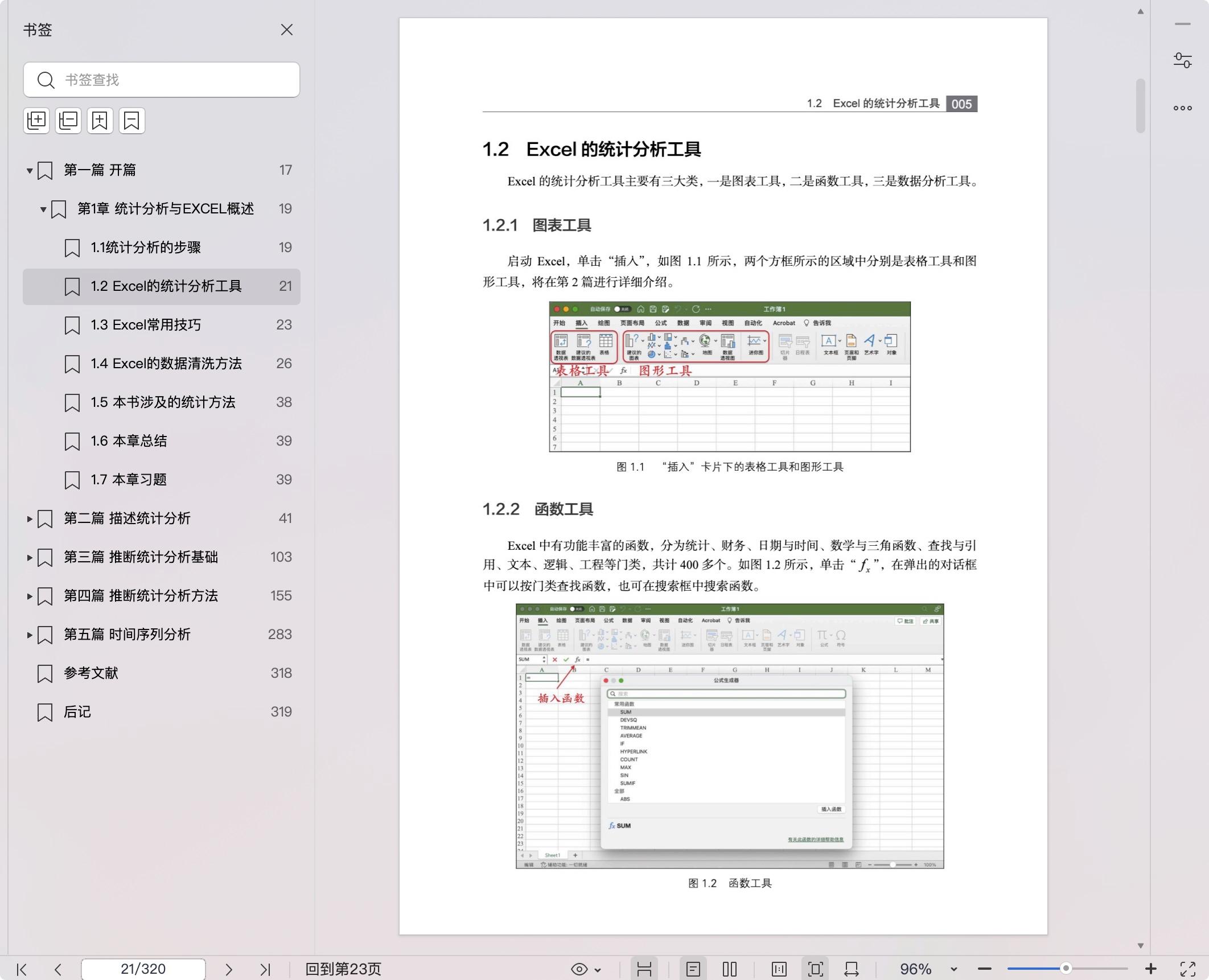Viewport: 1209px width, 980px height.
Task: Click heading 1.2.2 函数工具
Action: pyautogui.click(x=538, y=509)
